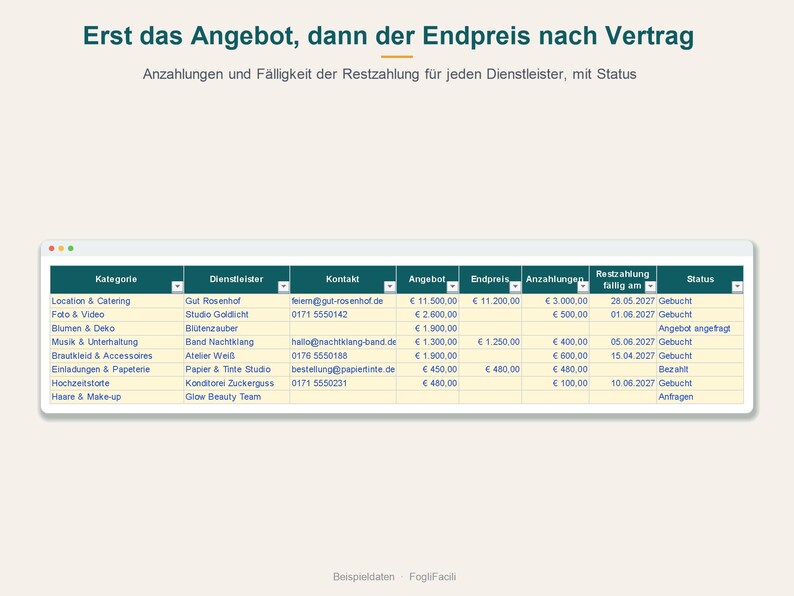The width and height of the screenshot is (794, 596).
Task: Select the cell 'Papier & Tinte Studio'
Action: click(x=237, y=369)
